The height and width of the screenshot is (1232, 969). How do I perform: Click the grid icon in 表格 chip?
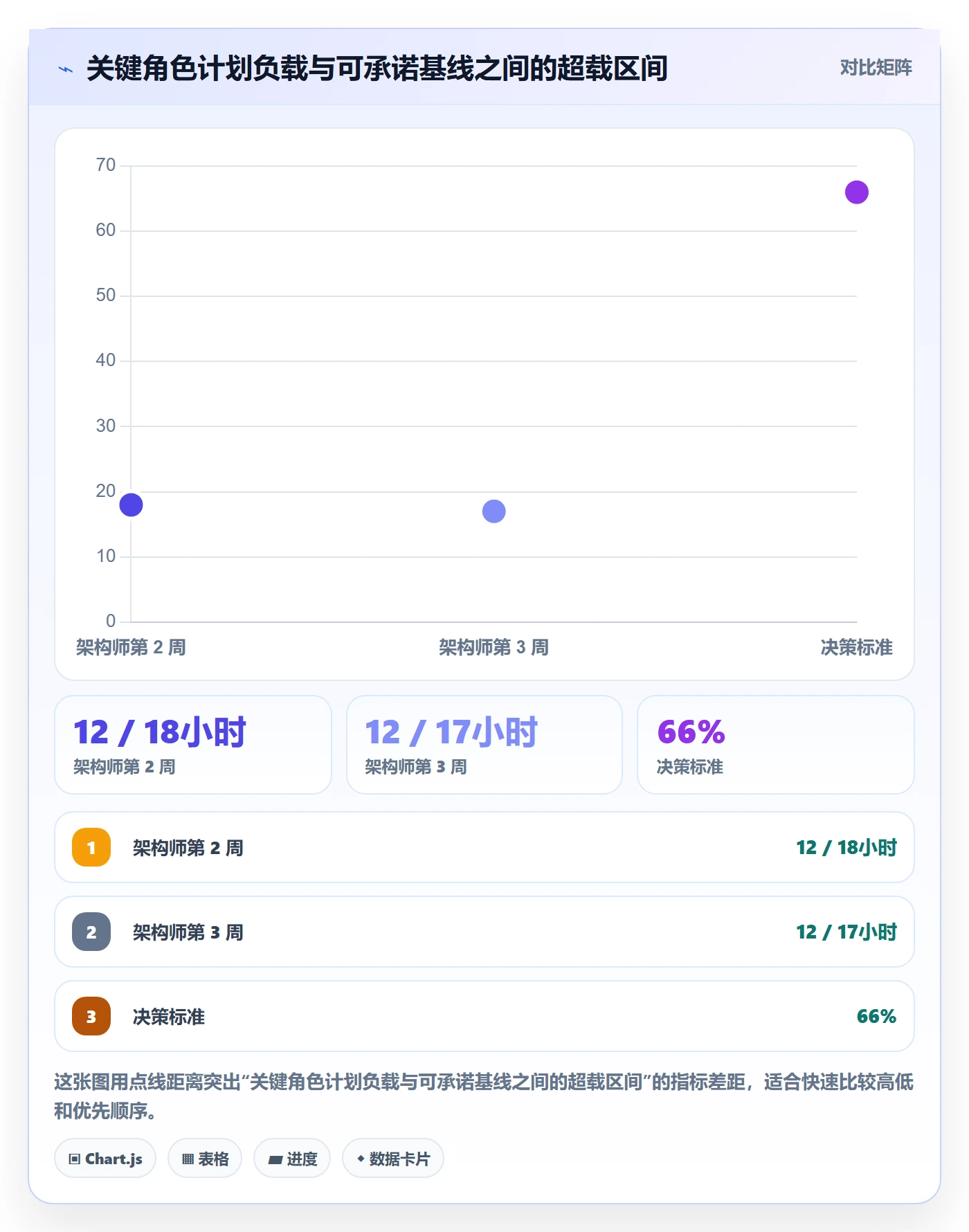point(188,1159)
